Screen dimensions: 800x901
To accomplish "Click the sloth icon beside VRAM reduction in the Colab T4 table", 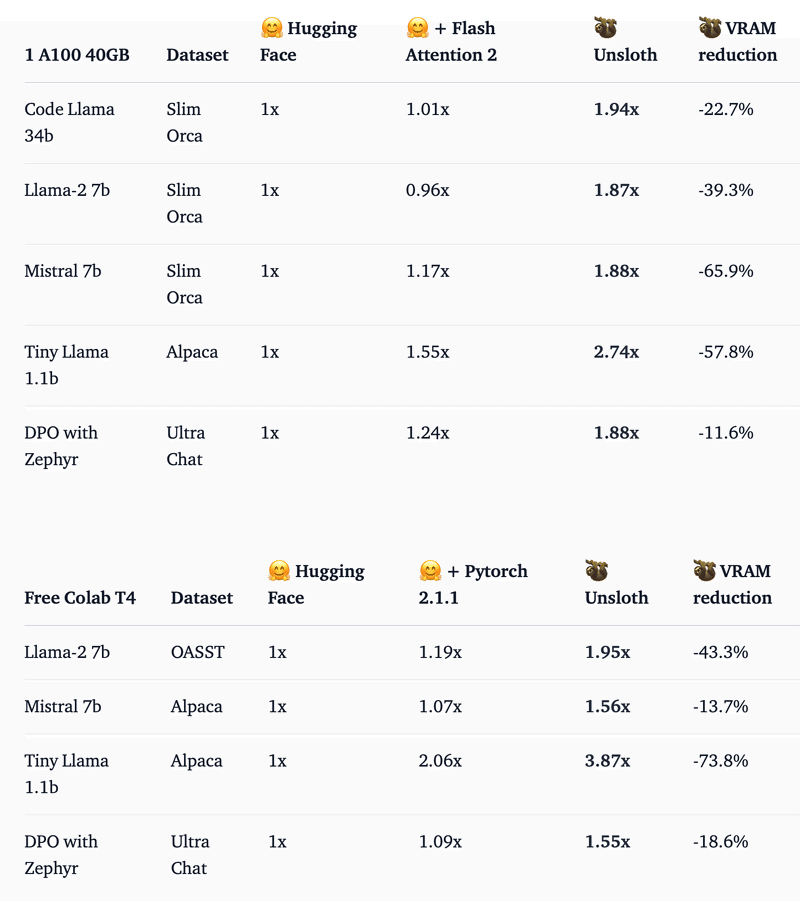I will coord(704,571).
